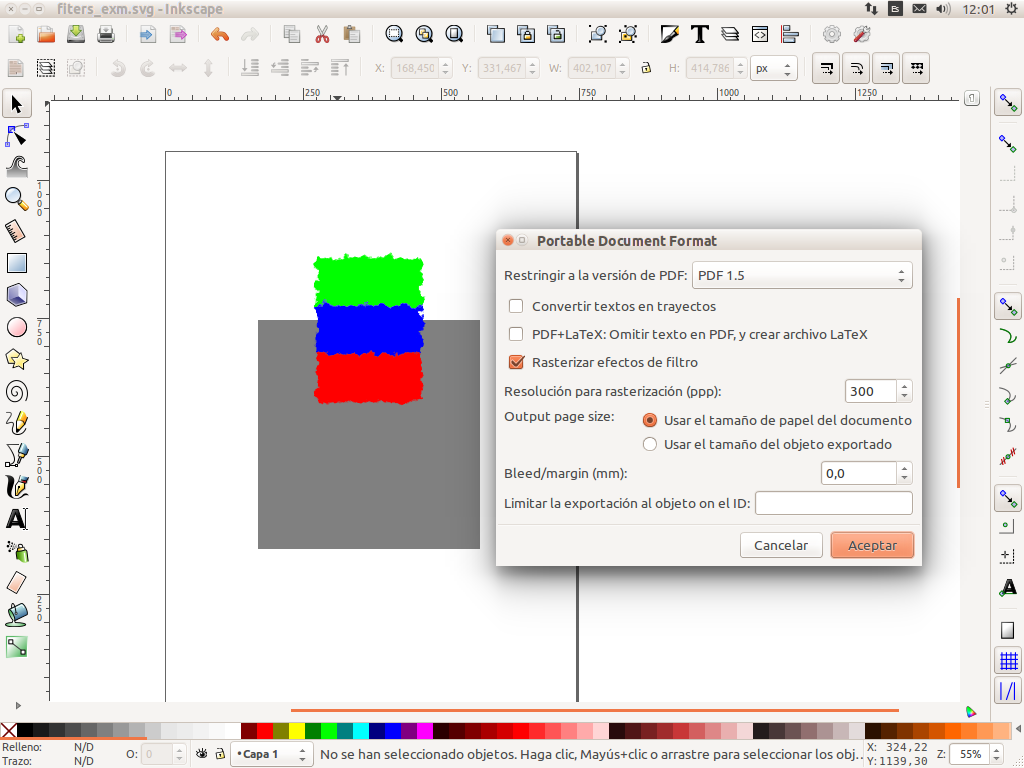Select the Rectangle tool
This screenshot has width=1024, height=768.
pyautogui.click(x=16, y=263)
